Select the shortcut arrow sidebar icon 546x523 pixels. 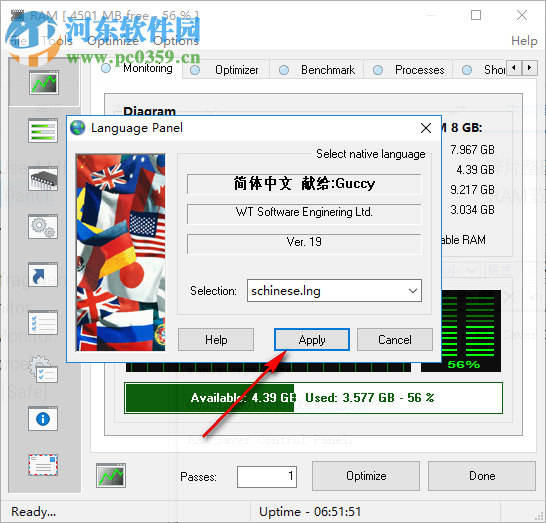[x=43, y=275]
